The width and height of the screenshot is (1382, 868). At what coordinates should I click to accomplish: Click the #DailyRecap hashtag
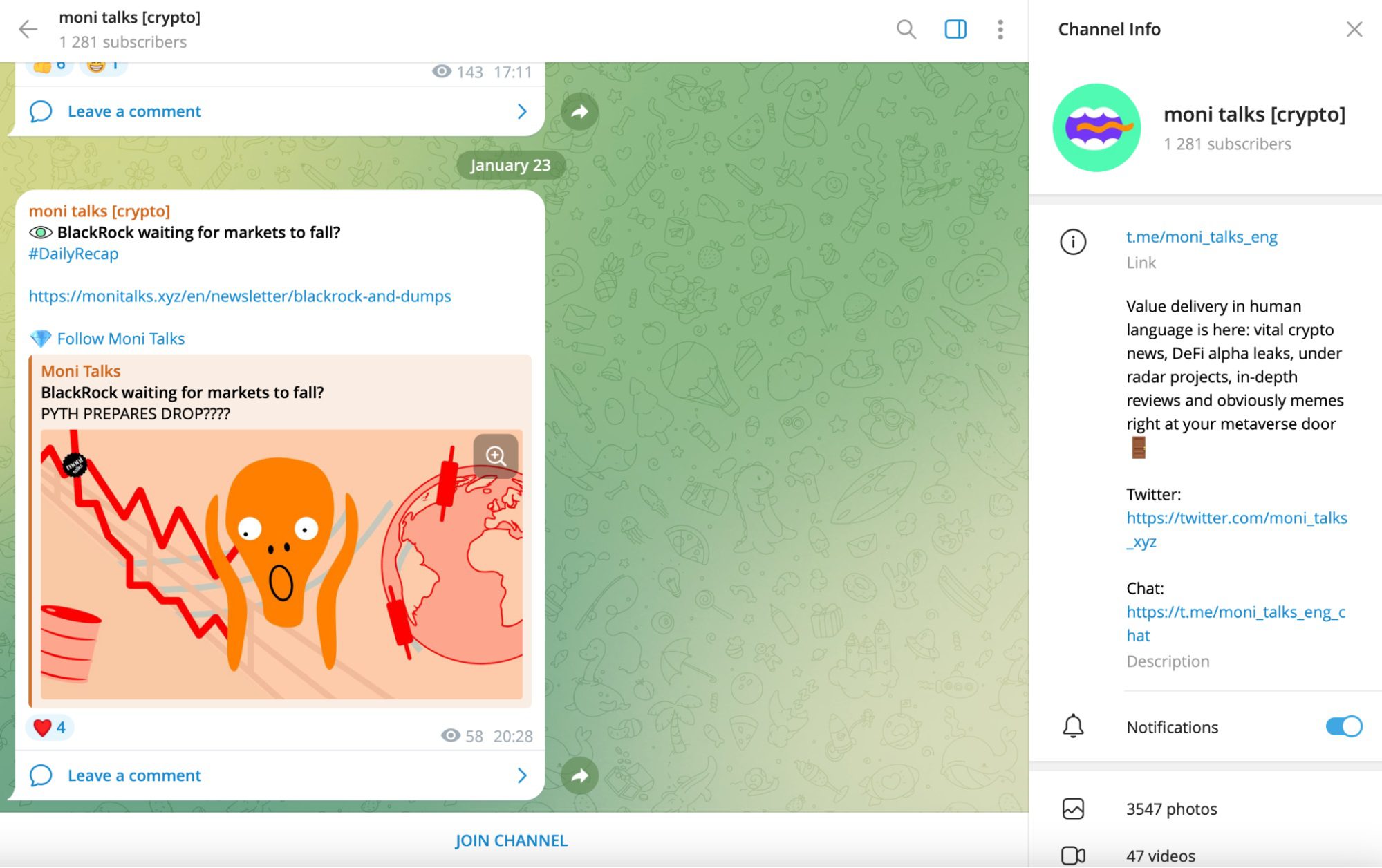pos(73,254)
